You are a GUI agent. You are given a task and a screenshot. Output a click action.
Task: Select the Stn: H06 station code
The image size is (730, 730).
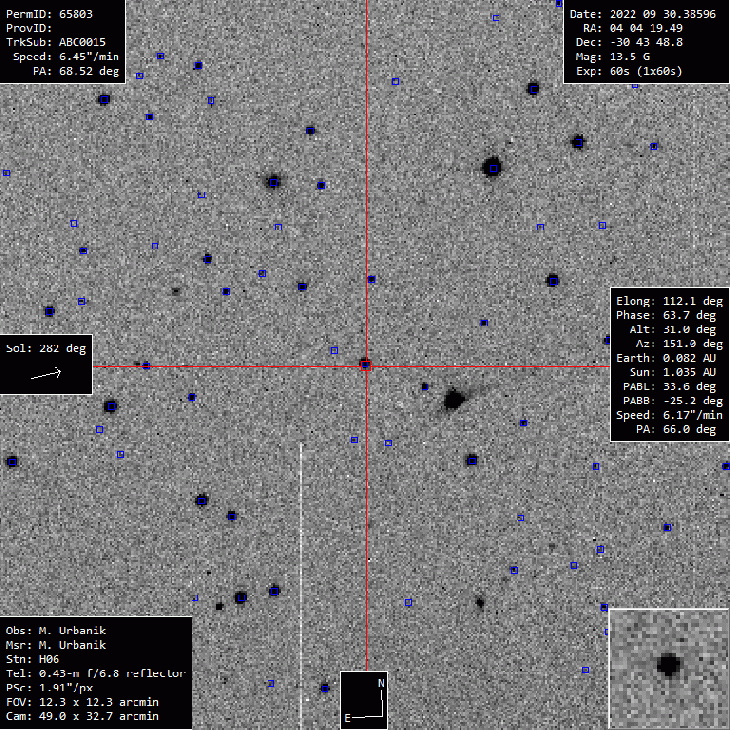pyautogui.click(x=36, y=660)
